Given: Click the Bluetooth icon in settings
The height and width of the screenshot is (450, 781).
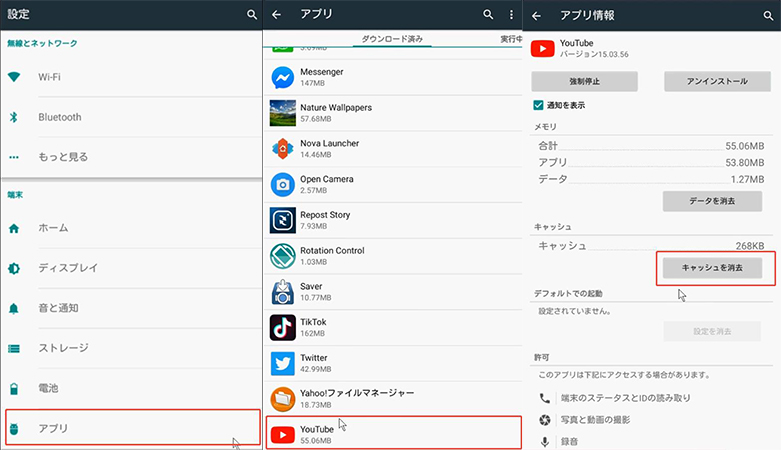Looking at the screenshot, I should click(x=14, y=117).
